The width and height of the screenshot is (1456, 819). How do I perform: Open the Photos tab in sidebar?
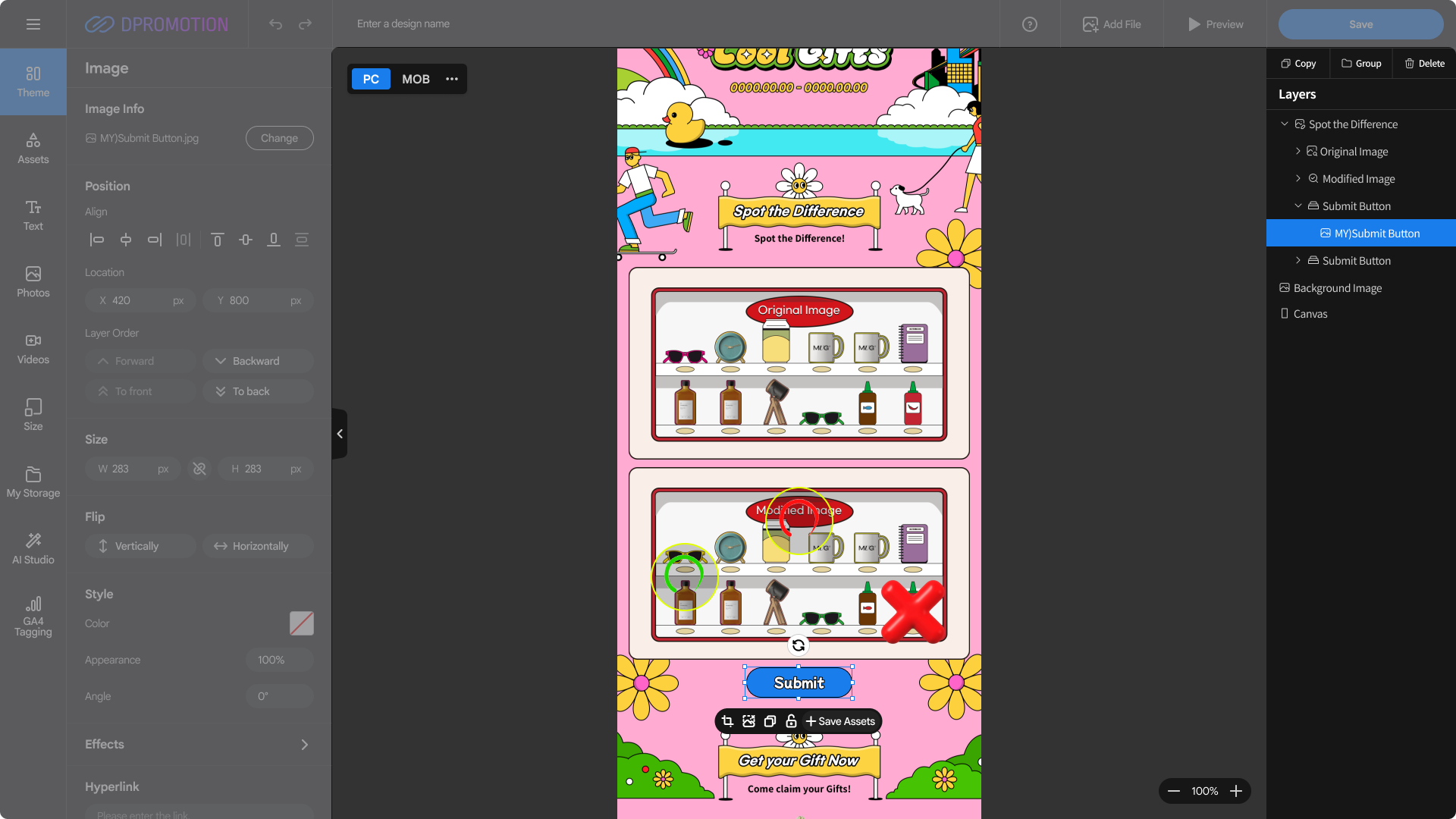point(33,282)
